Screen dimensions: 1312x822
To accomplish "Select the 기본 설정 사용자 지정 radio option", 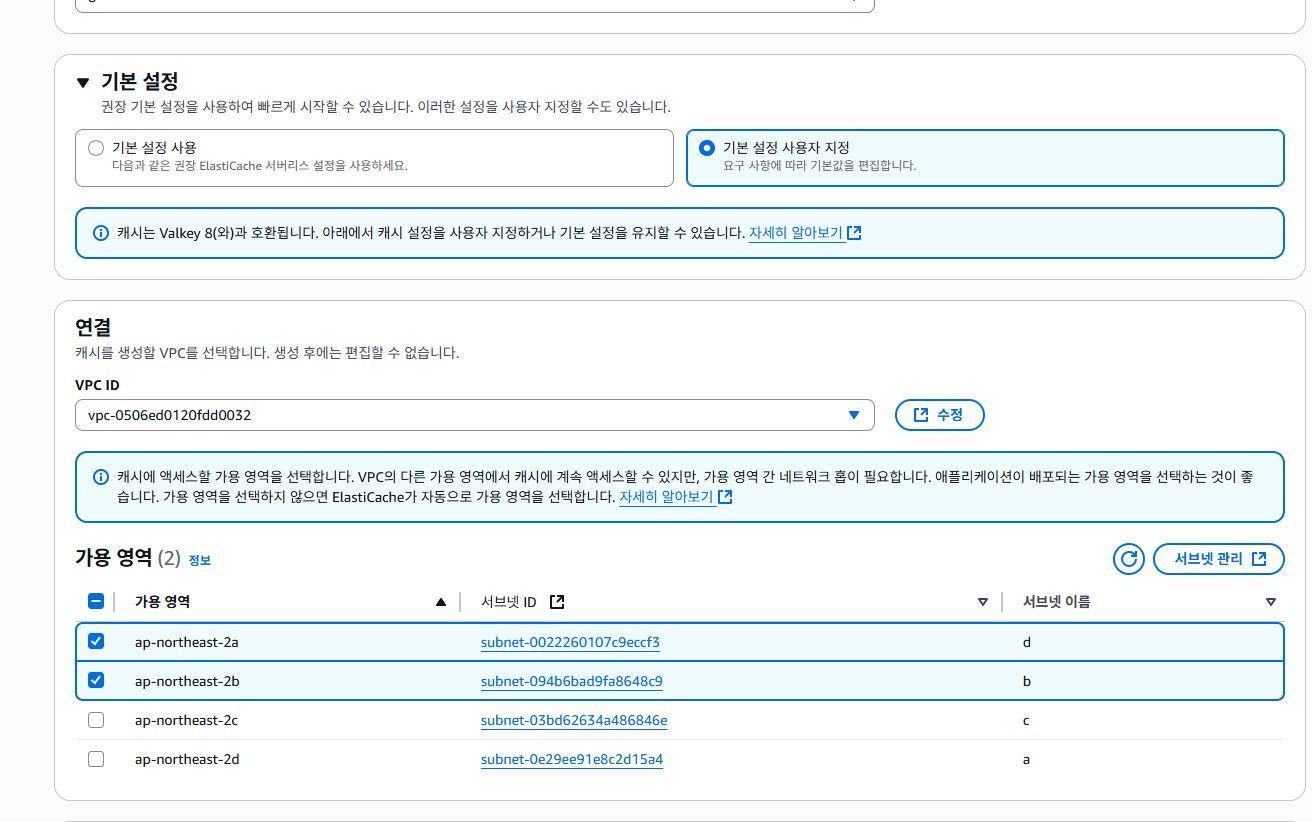I will [707, 148].
